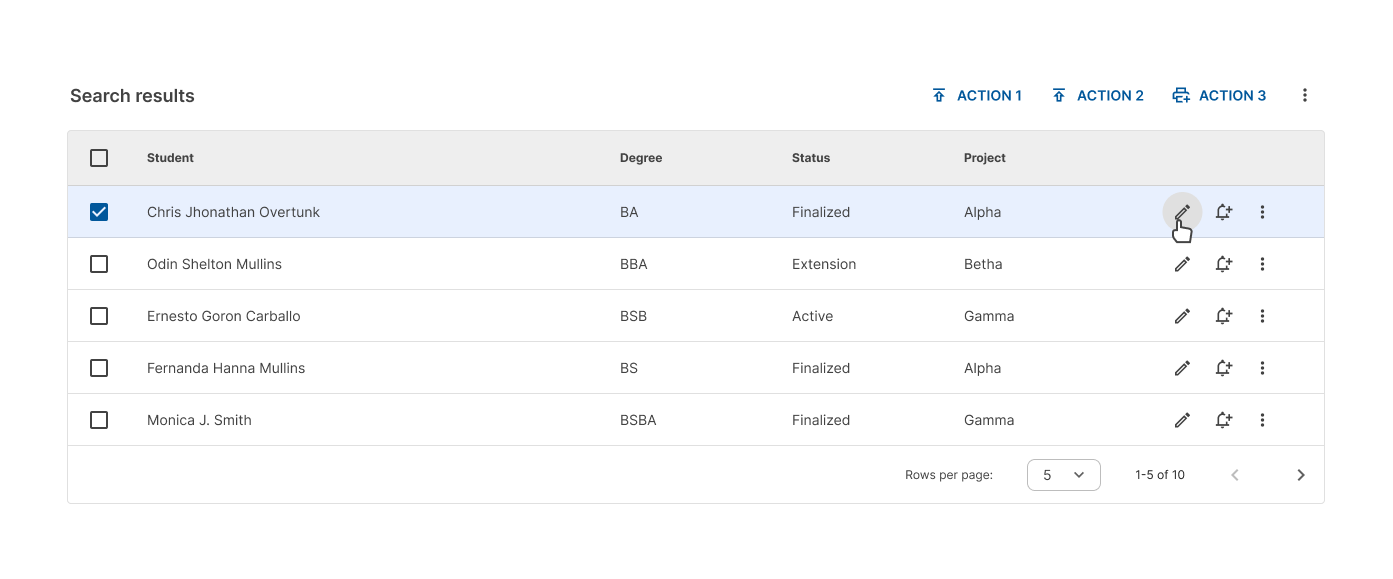Click edit pencil for Odin Shelton Mullins
1393x579 pixels.
click(1182, 264)
